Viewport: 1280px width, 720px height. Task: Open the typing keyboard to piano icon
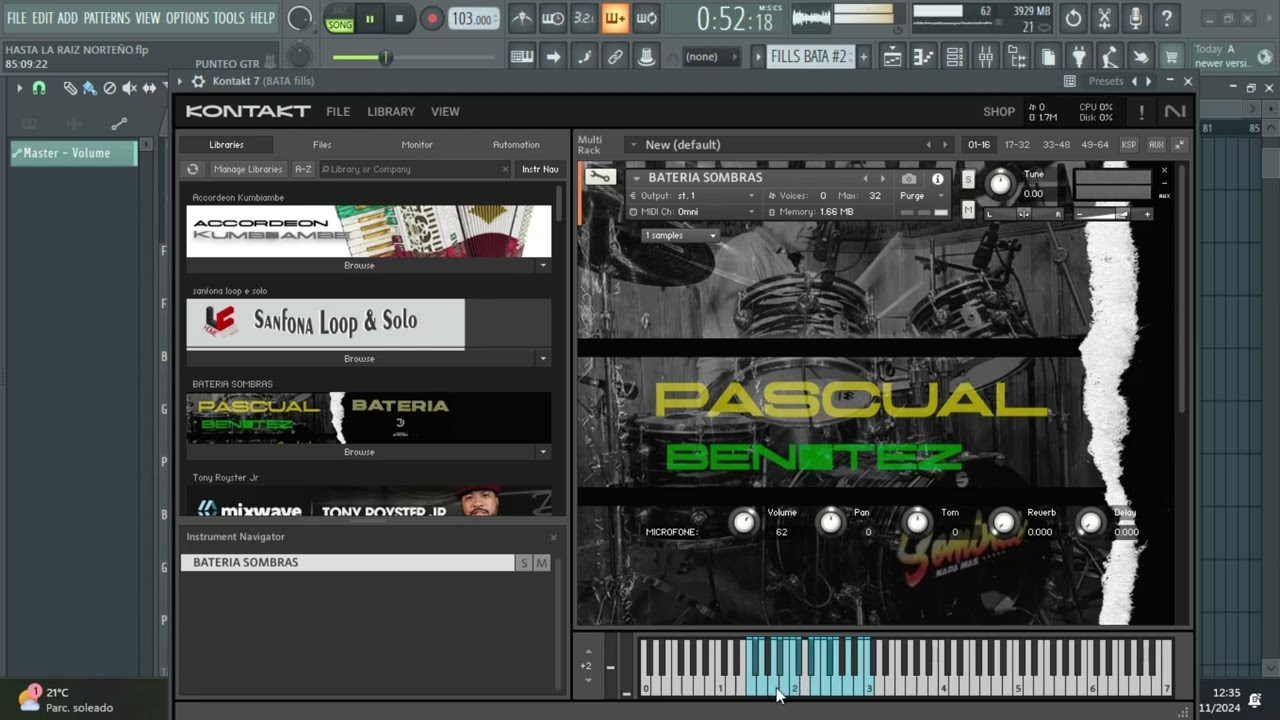pos(522,57)
